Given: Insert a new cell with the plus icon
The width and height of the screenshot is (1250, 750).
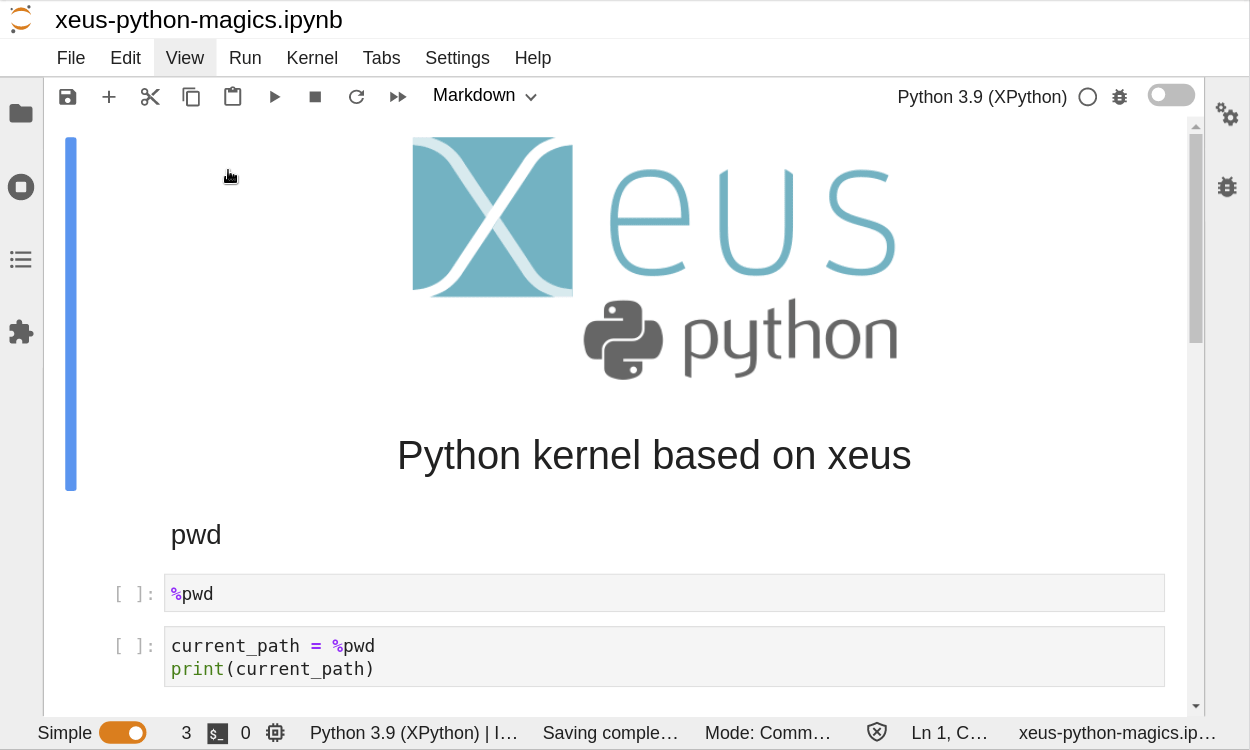Looking at the screenshot, I should pos(109,97).
